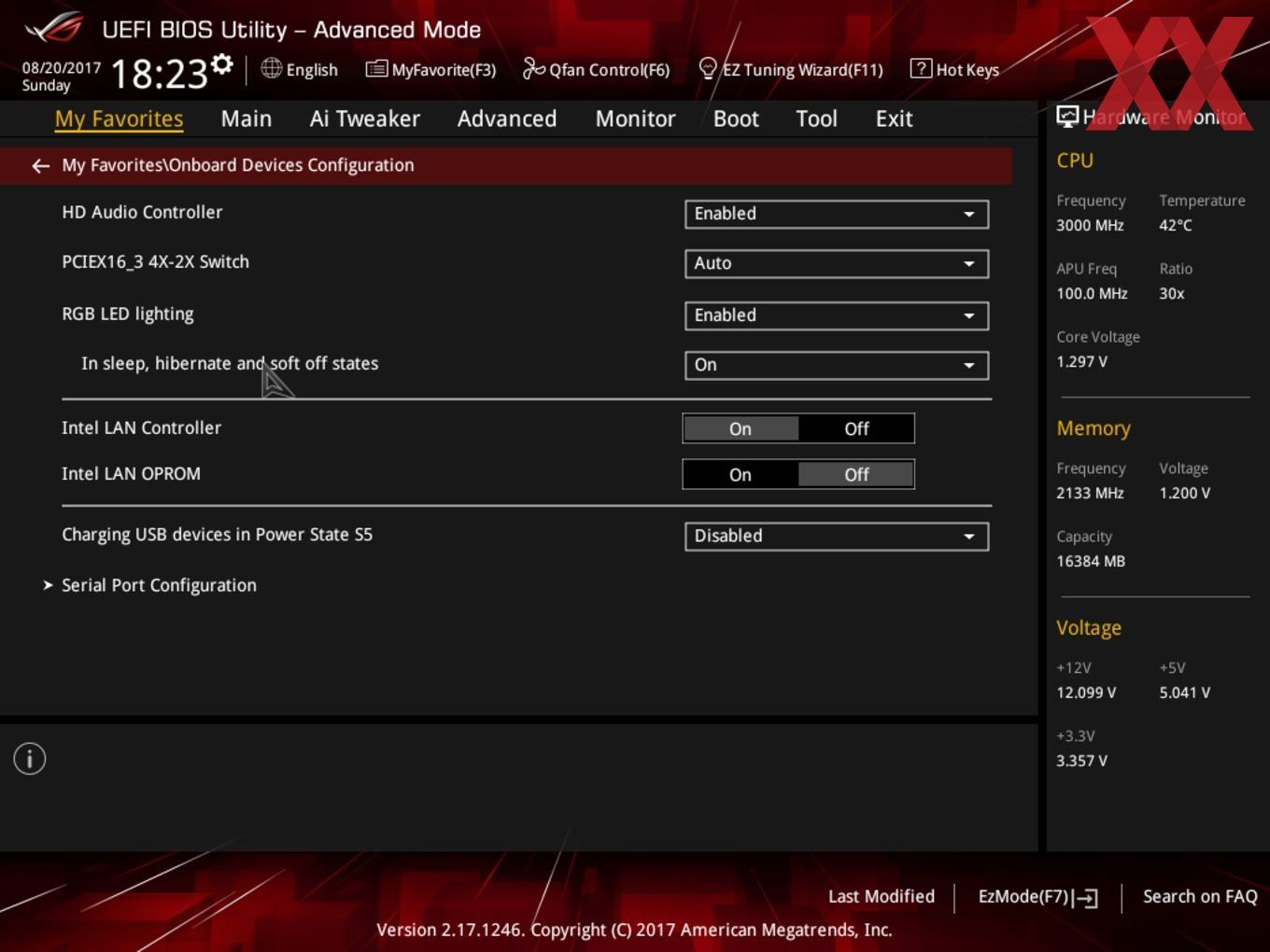Click the Hardware Monitor screen icon
Screen dimensions: 1270x952
pos(1067,117)
